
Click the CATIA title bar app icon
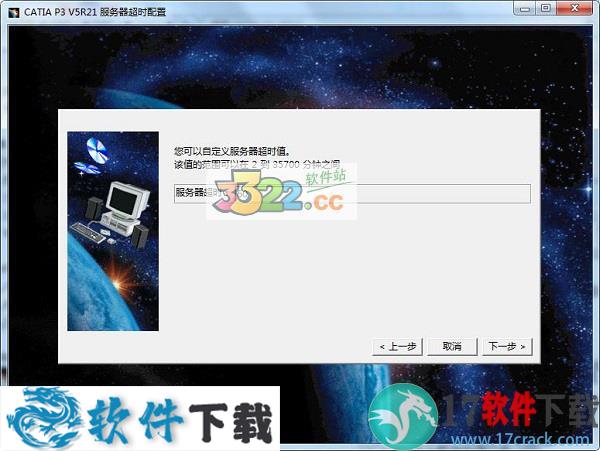[14, 12]
